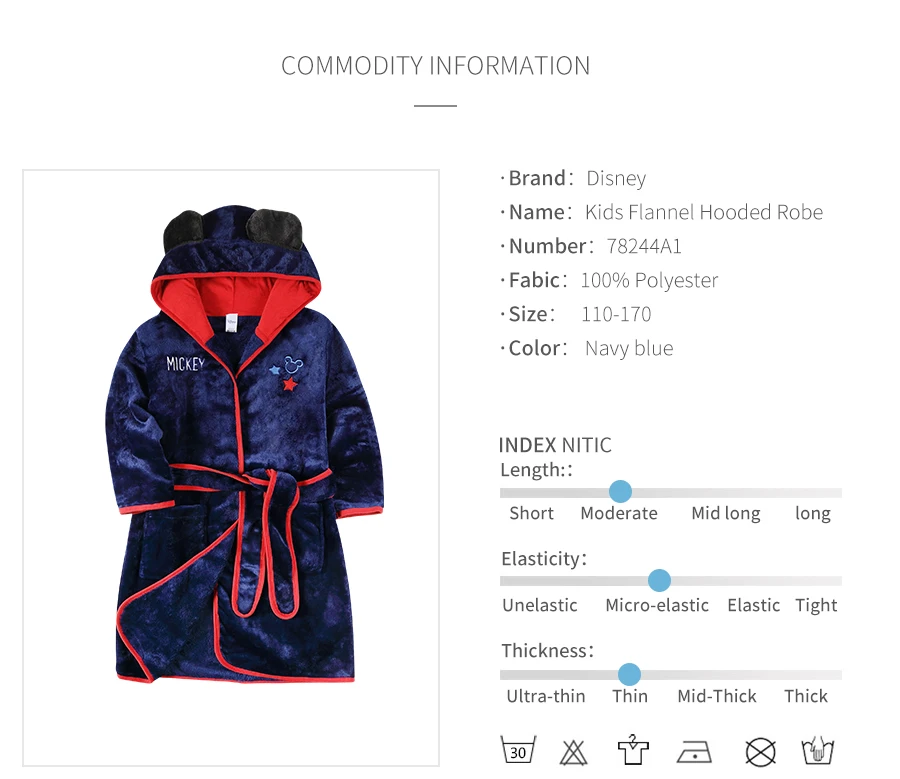Click the 'Navy blue' color value
Image resolution: width=900 pixels, height=779 pixels.
[x=629, y=348]
